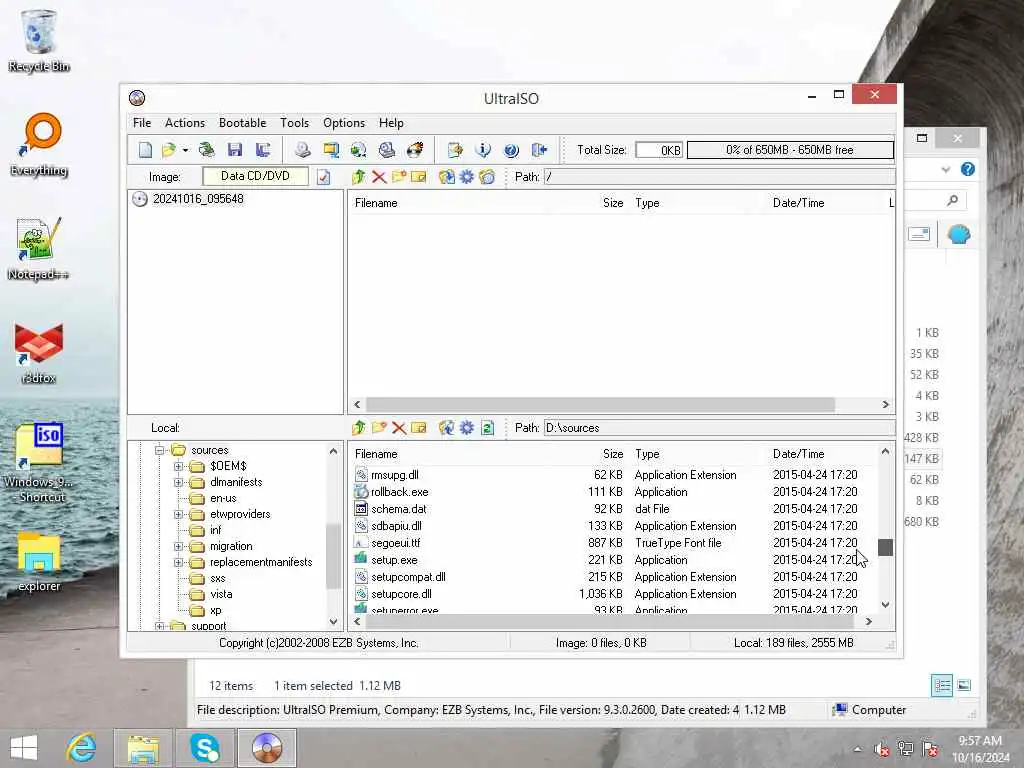
Task: Open the dropdown arrow beside the Open icon
Action: 185,150
